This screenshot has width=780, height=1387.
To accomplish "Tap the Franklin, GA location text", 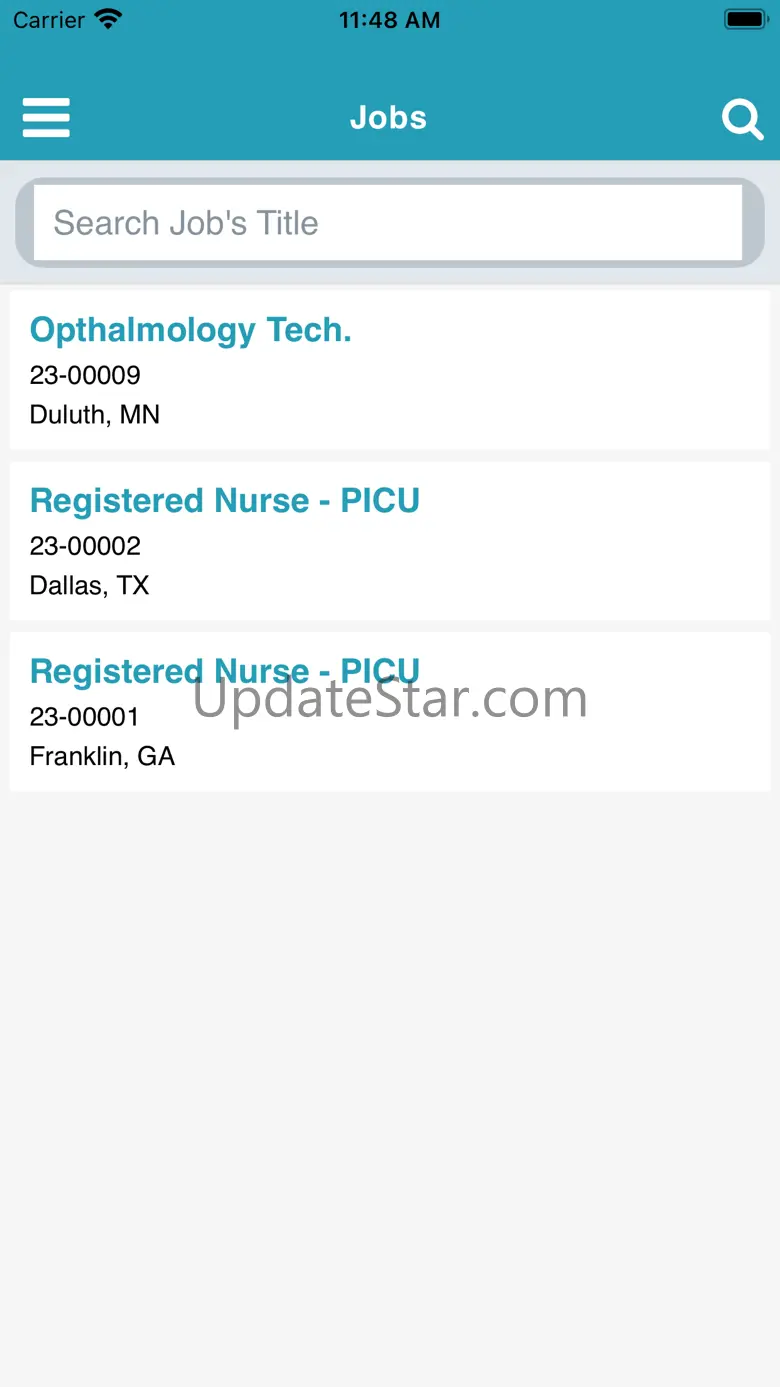I will pyautogui.click(x=102, y=756).
